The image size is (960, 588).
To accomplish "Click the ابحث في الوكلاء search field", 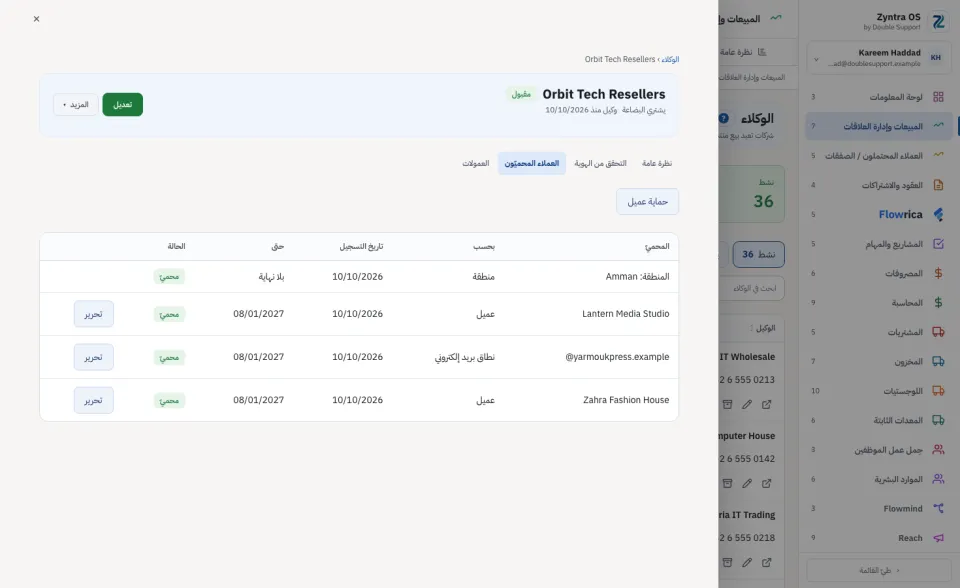I will [751, 288].
